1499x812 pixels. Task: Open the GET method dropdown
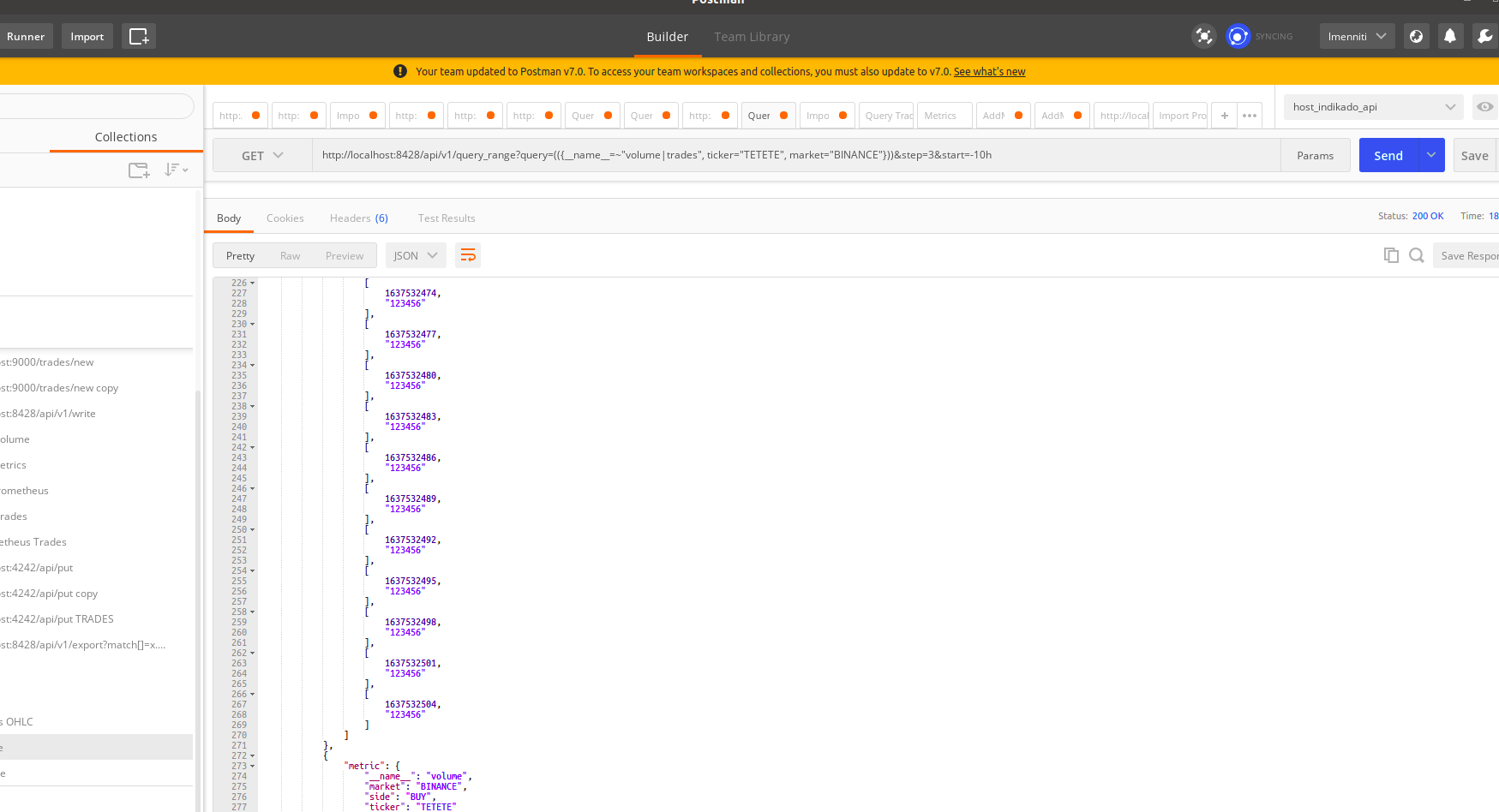262,155
